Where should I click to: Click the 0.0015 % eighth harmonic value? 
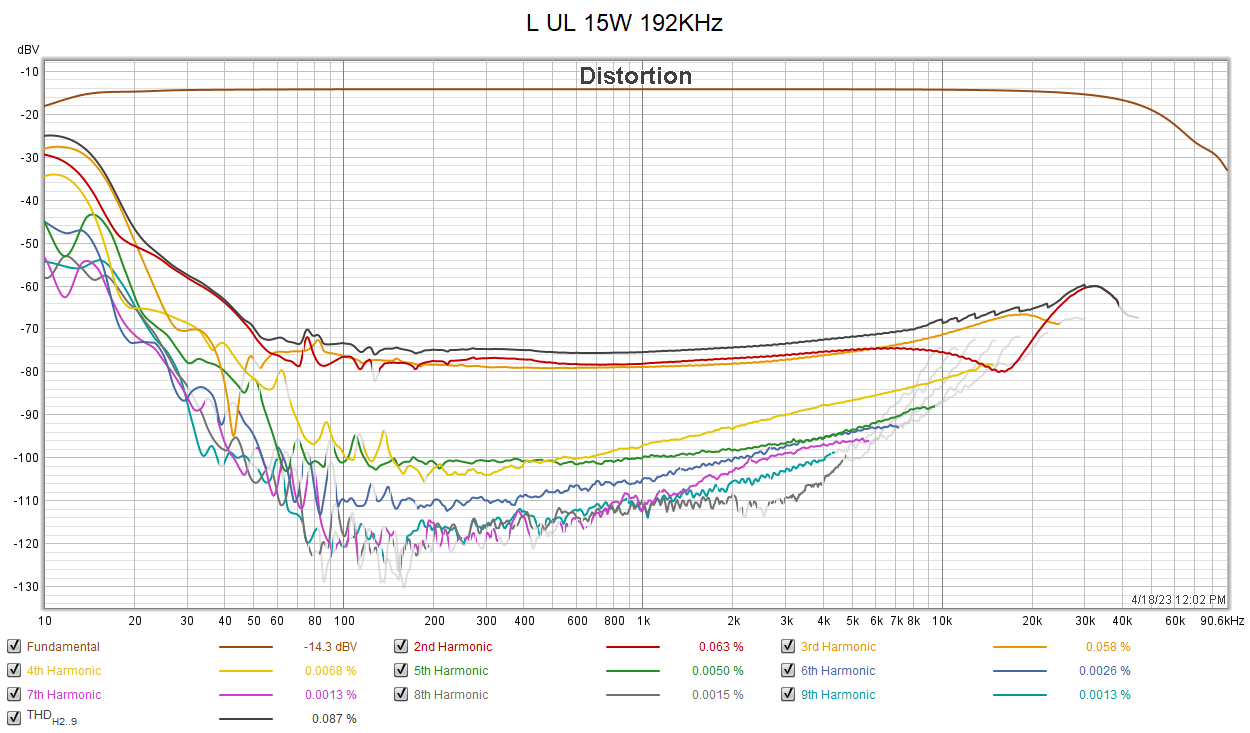click(x=718, y=695)
